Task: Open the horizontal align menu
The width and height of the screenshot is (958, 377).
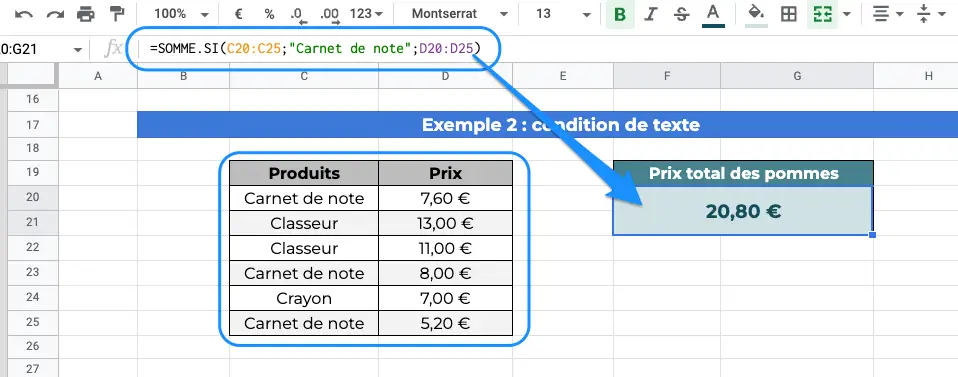Action: click(888, 14)
